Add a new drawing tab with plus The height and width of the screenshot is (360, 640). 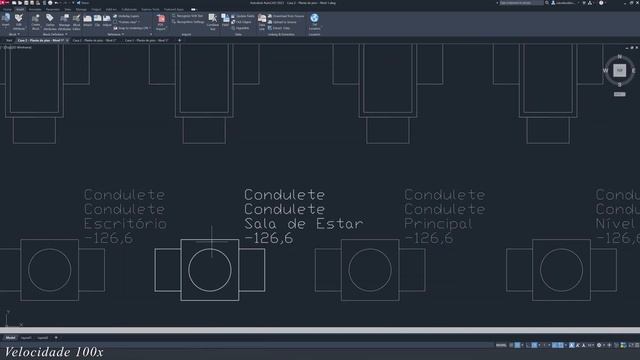[x=179, y=40]
